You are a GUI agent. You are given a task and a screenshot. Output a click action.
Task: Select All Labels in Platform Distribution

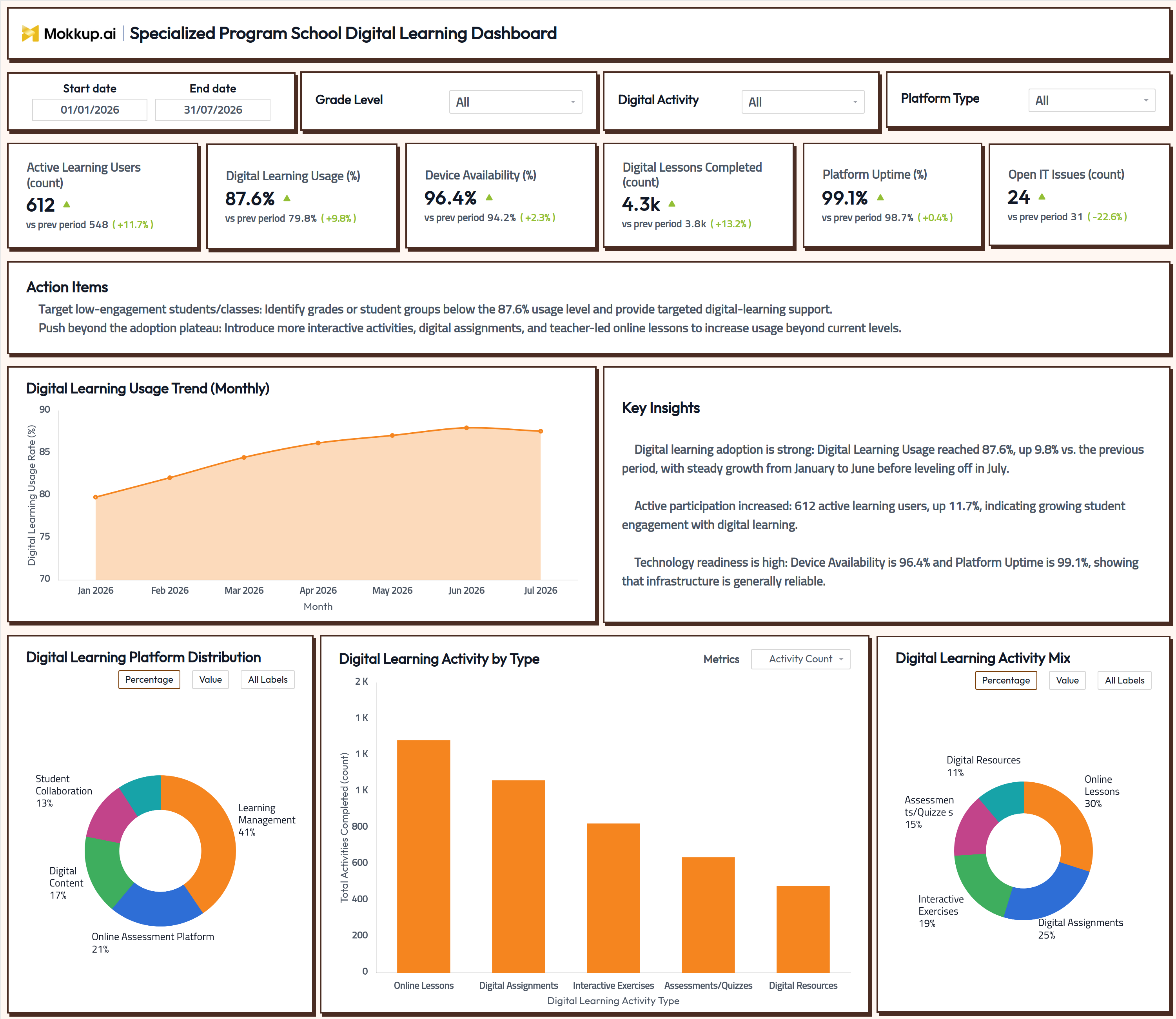pyautogui.click(x=268, y=679)
